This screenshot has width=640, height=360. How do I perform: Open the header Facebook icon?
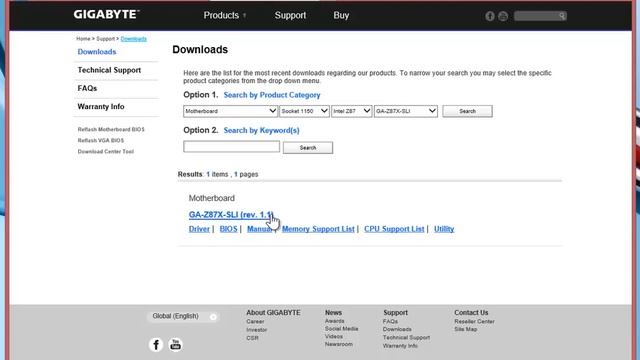coord(490,16)
